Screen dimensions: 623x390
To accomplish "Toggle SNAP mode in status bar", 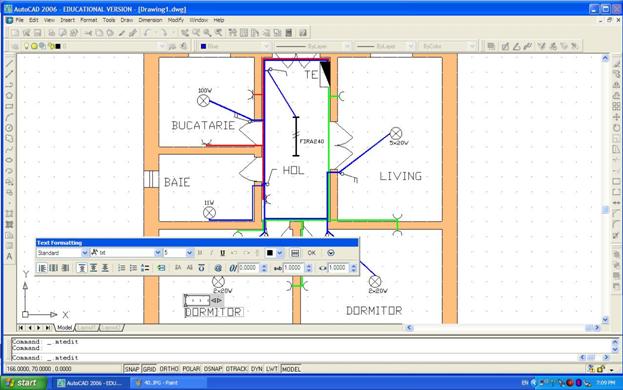I will 132,369.
